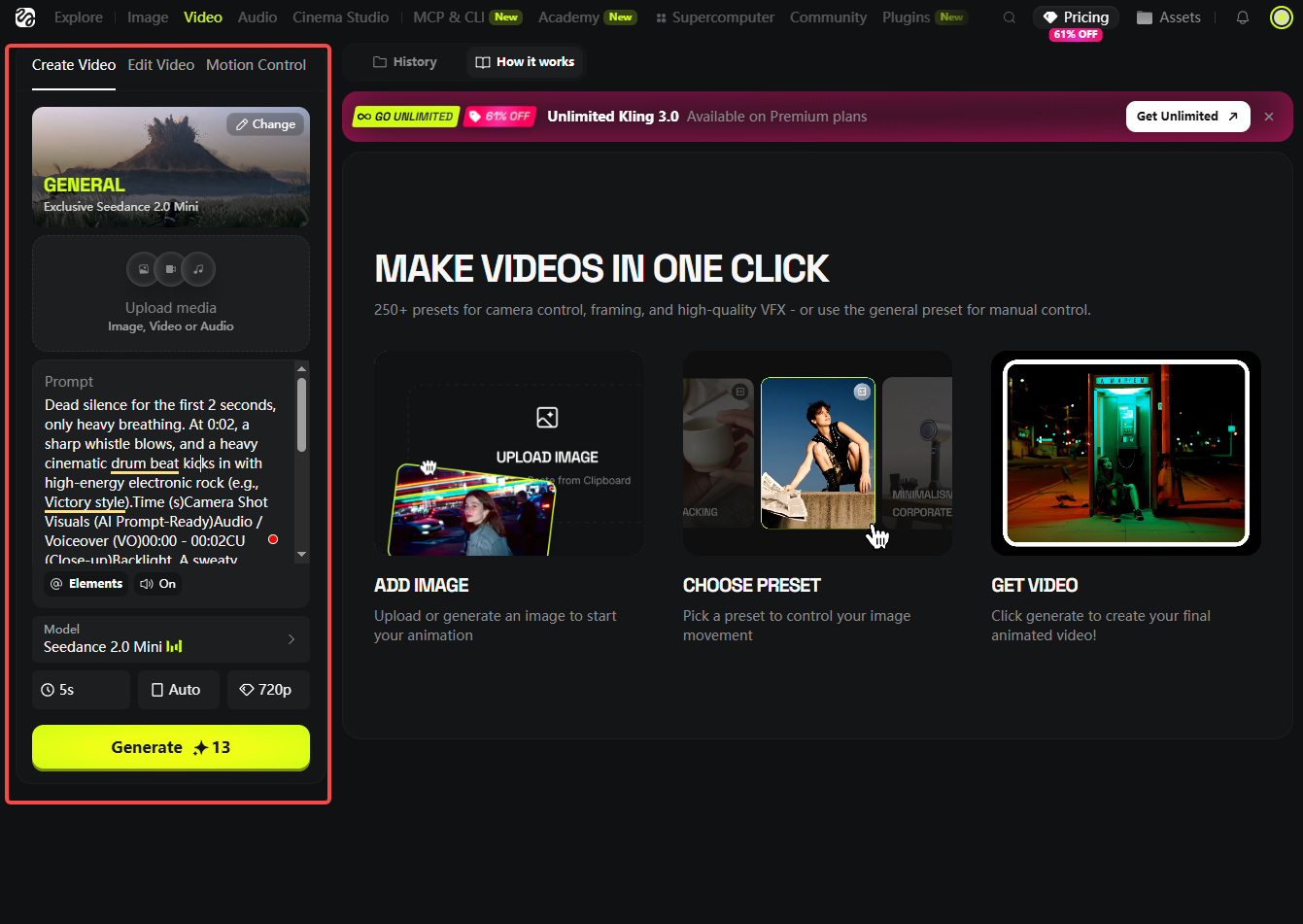Switch to the Create Video tab

[x=74, y=65]
